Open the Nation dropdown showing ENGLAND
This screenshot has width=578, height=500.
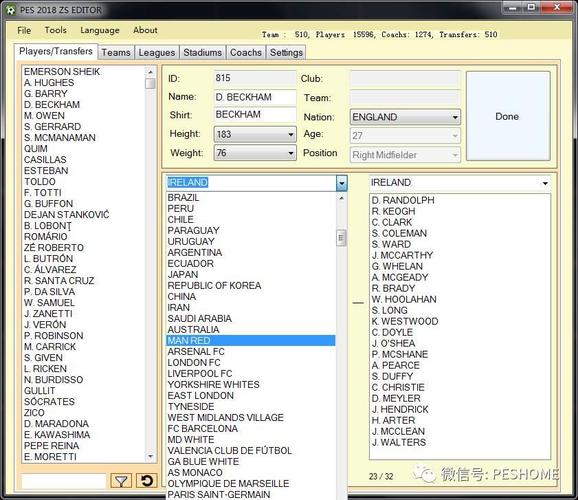click(405, 117)
